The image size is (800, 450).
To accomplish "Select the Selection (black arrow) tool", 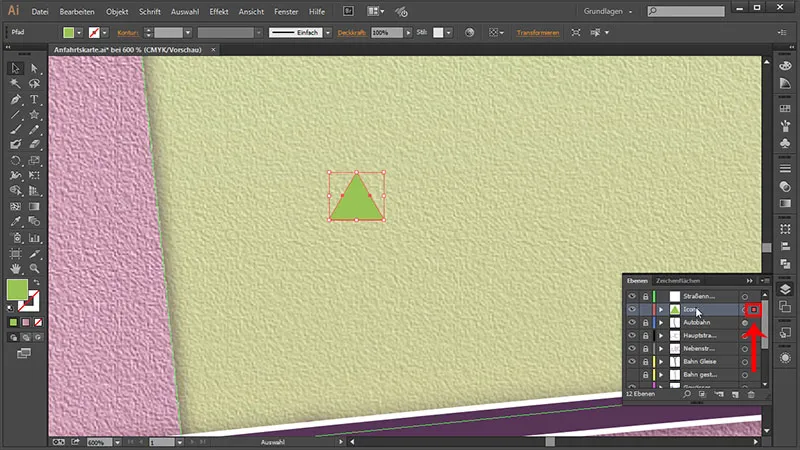I will [15, 68].
